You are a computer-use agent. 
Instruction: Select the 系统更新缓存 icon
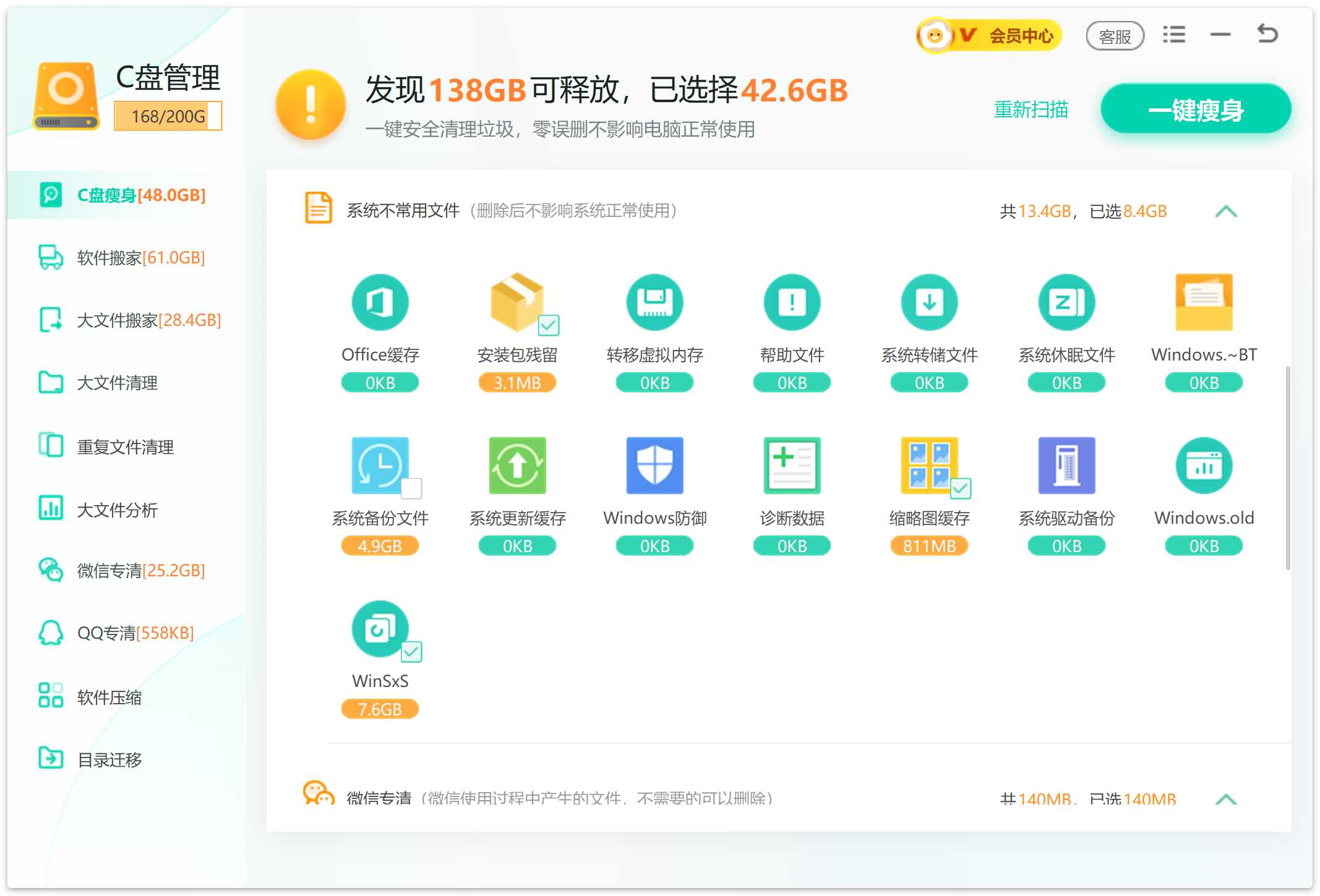(517, 466)
